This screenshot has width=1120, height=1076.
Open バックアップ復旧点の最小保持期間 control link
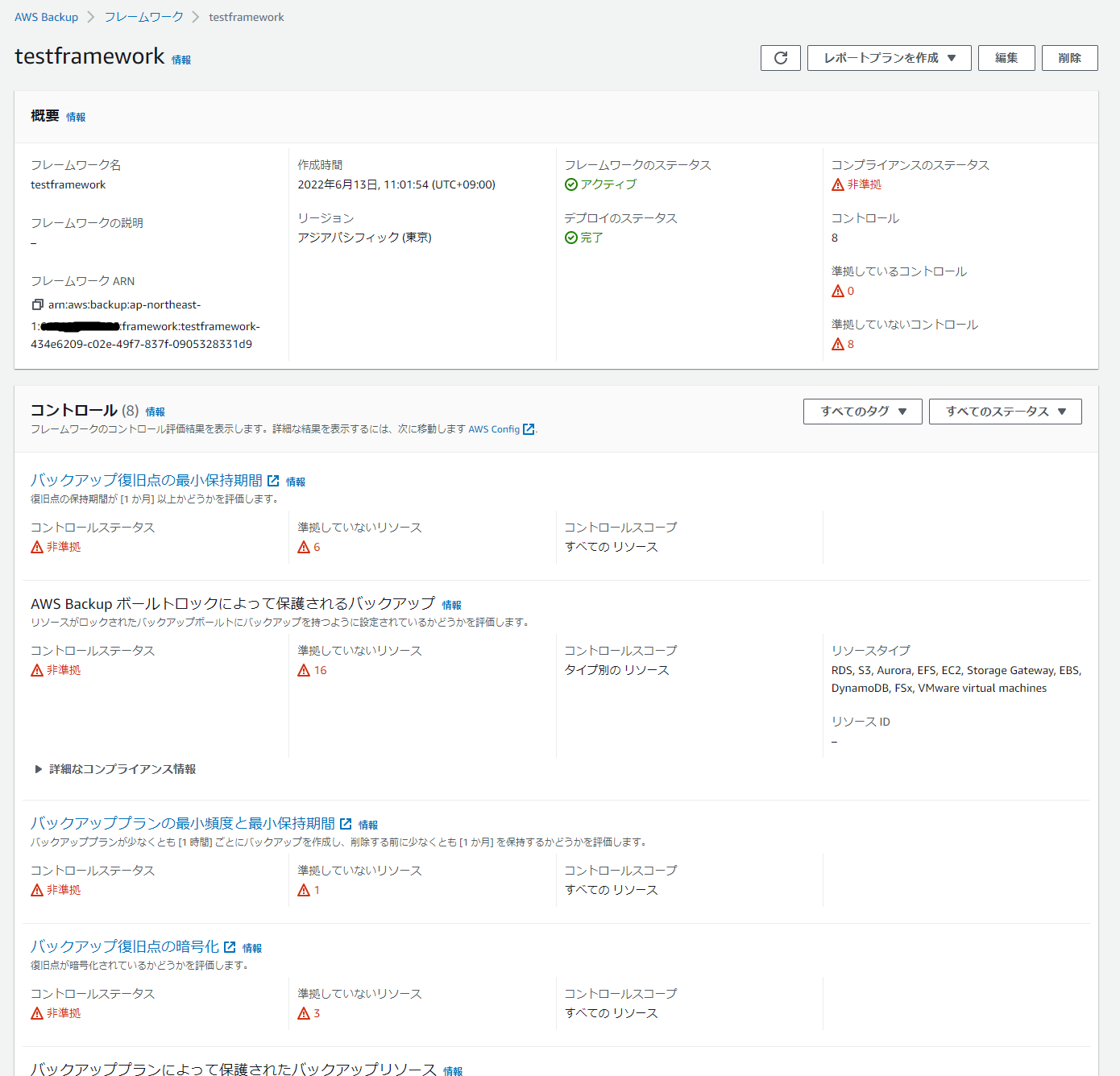click(147, 480)
